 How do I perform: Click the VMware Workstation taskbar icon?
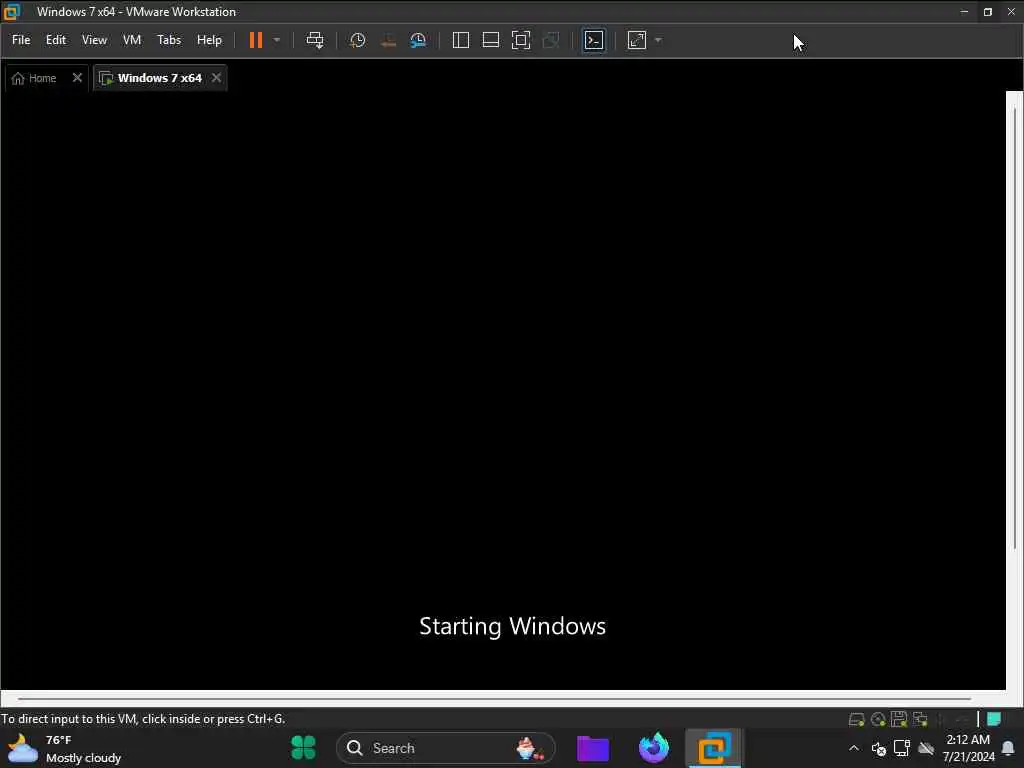pos(714,748)
